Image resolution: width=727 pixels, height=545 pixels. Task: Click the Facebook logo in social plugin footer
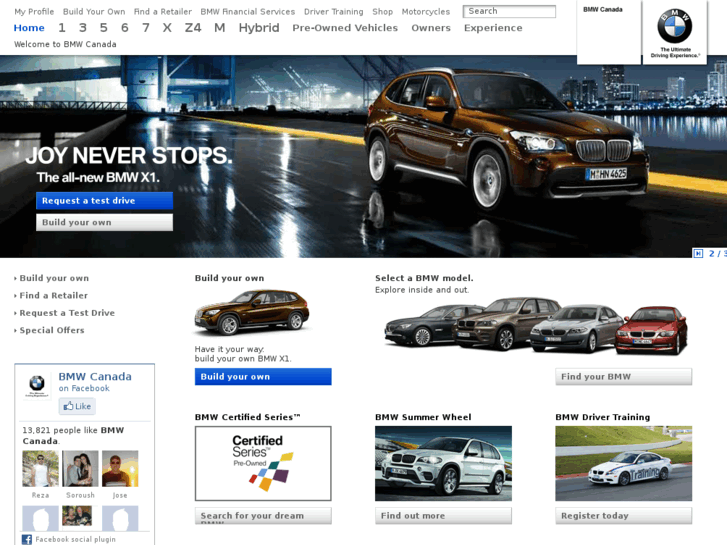pos(27,539)
